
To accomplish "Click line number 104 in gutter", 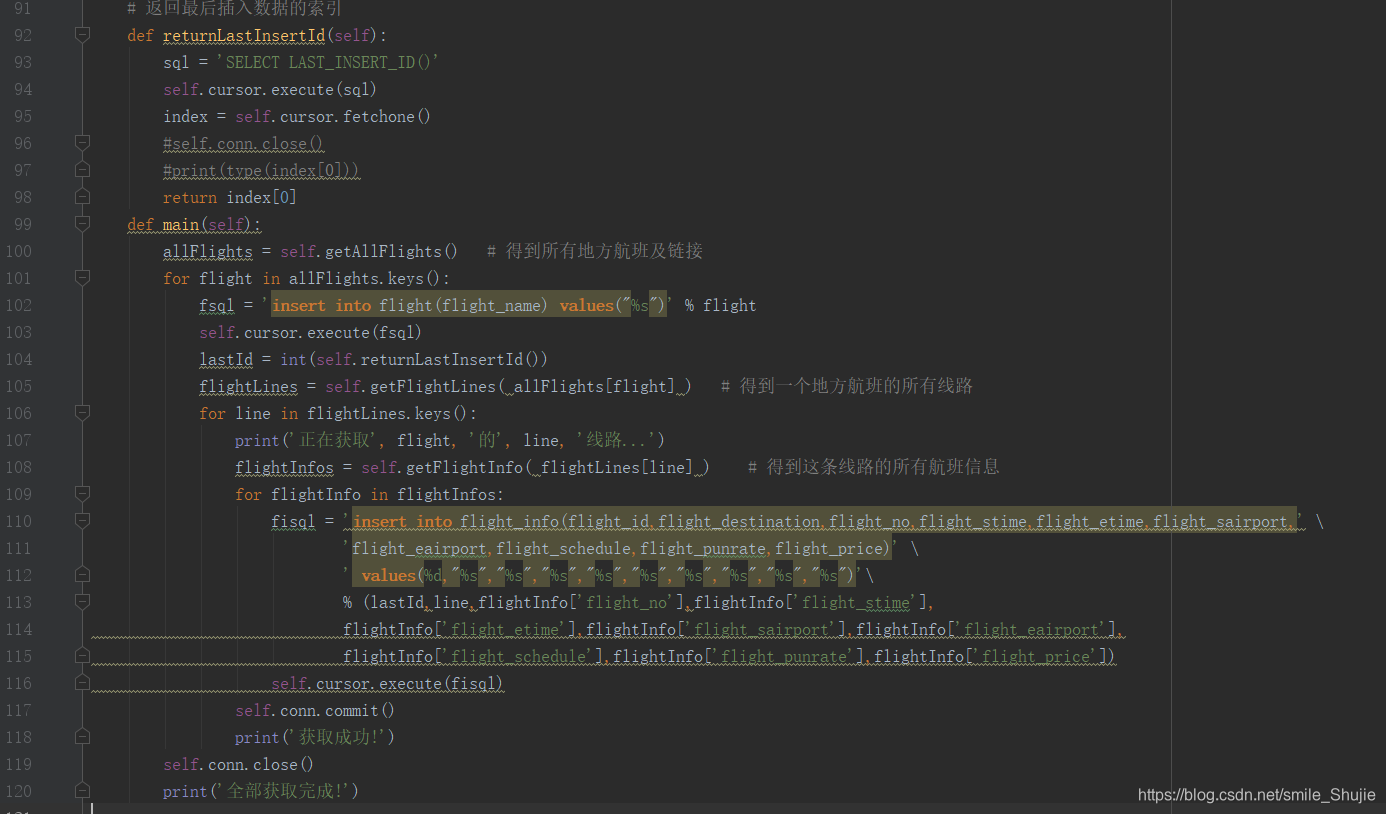I will (18, 359).
